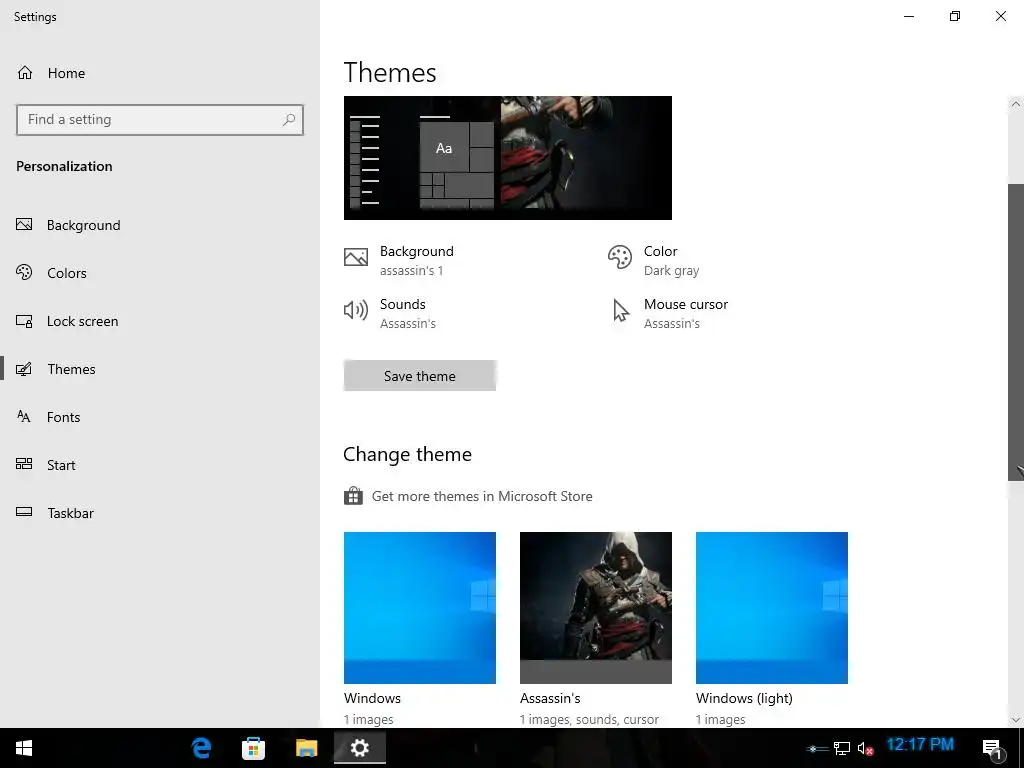This screenshot has height=768, width=1024.
Task: Click the 'Assassin's' theme name text
Action: 550,698
